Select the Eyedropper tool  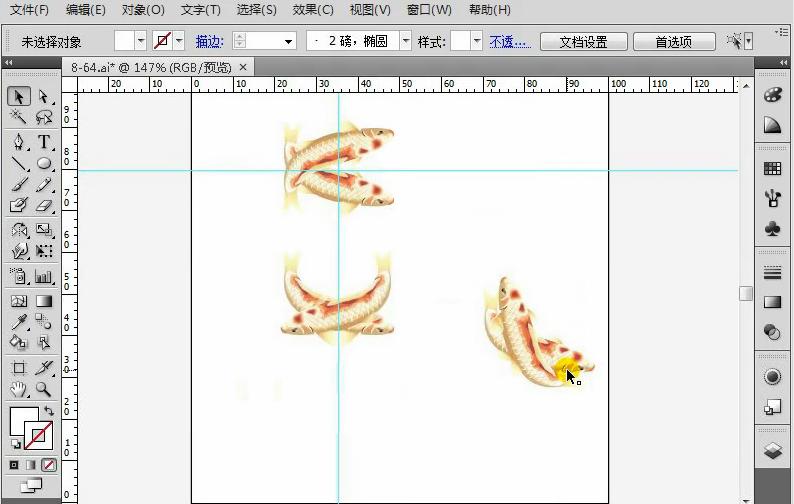pos(19,322)
